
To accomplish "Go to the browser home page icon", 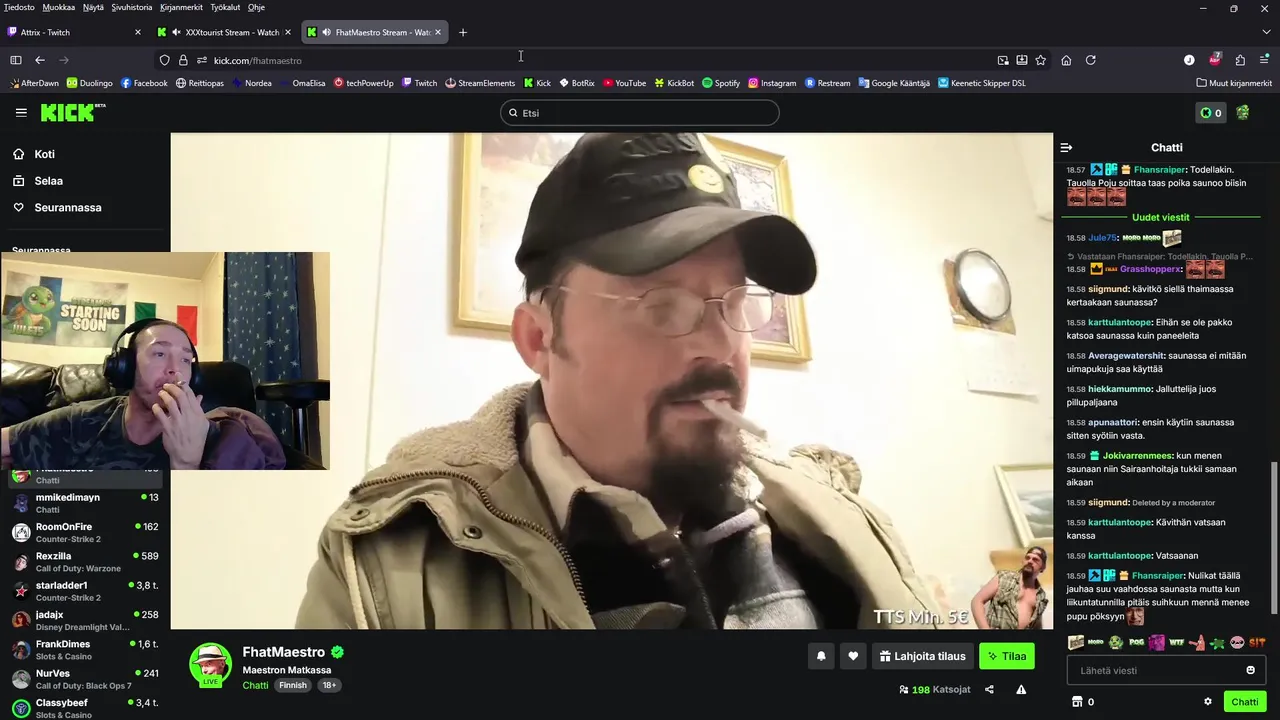I will (1066, 60).
